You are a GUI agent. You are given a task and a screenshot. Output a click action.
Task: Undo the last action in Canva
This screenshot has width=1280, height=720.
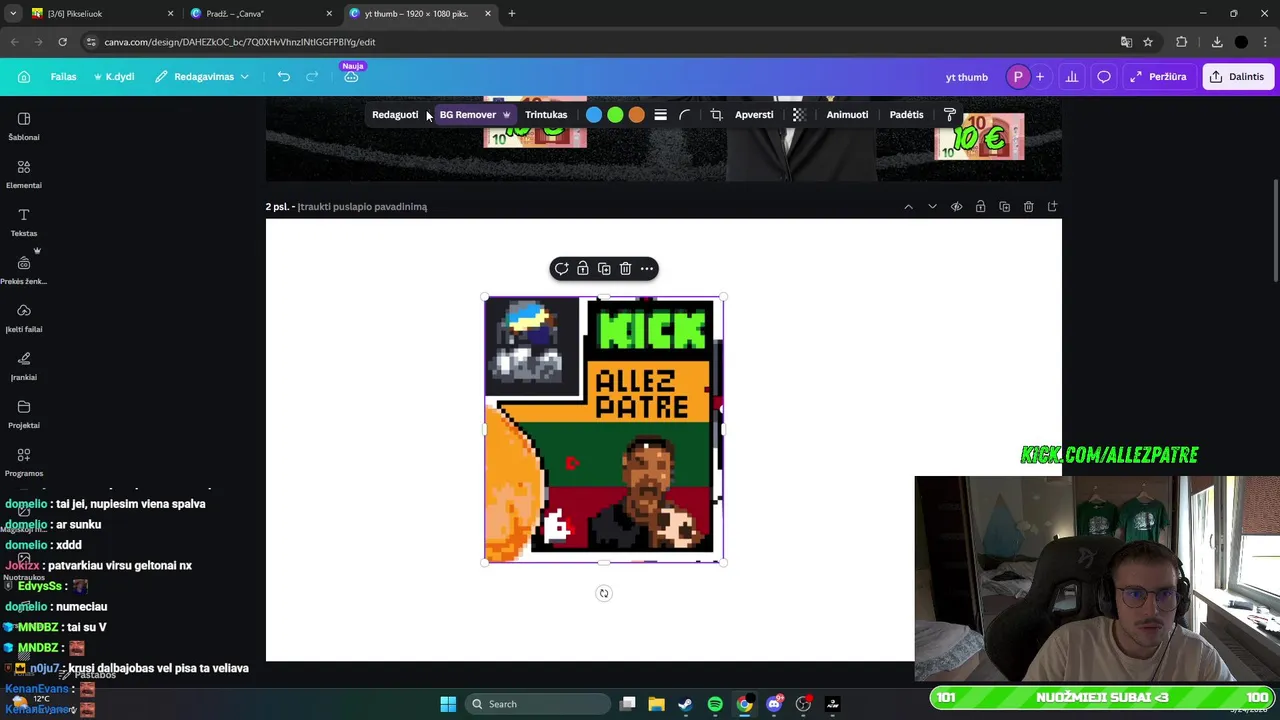click(284, 77)
